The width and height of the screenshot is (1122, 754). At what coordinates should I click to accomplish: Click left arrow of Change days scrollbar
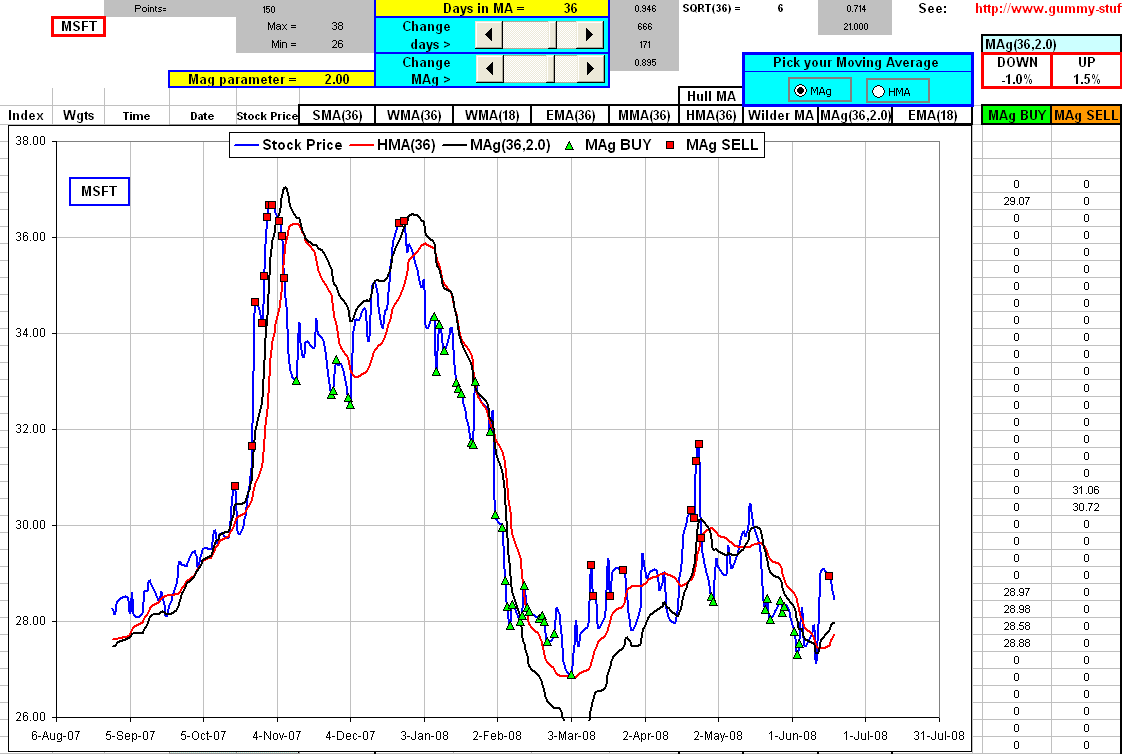coord(489,34)
